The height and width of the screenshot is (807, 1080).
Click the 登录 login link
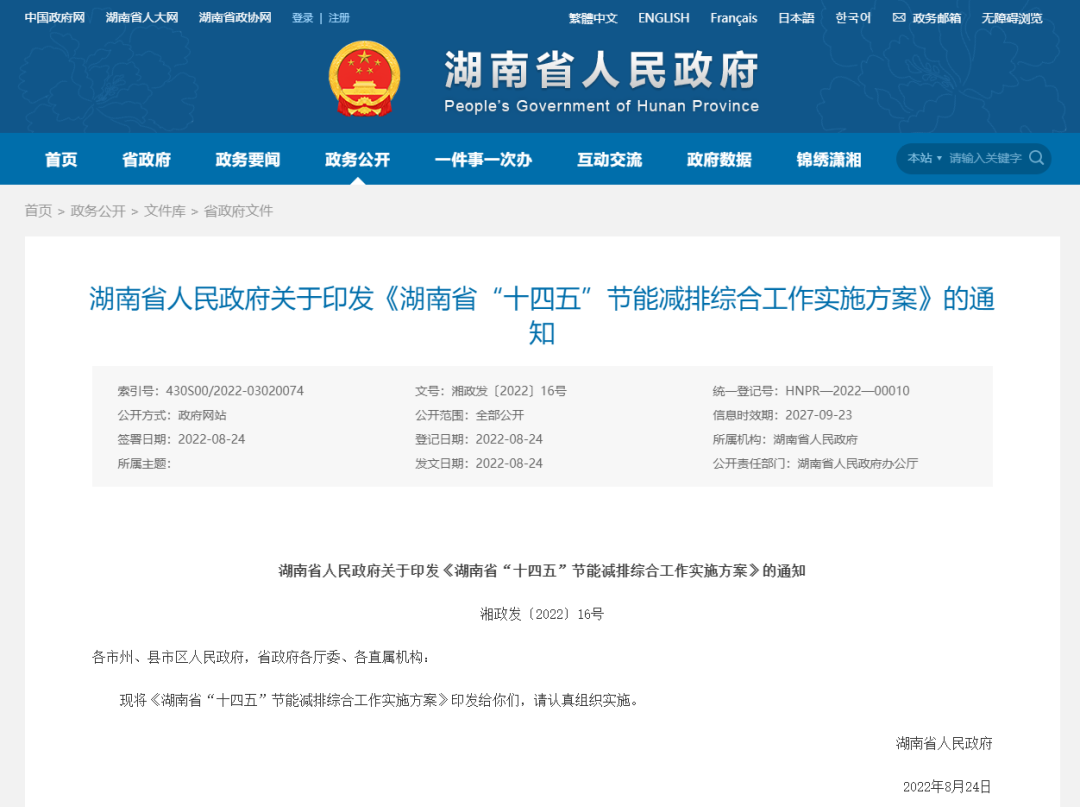tap(302, 17)
